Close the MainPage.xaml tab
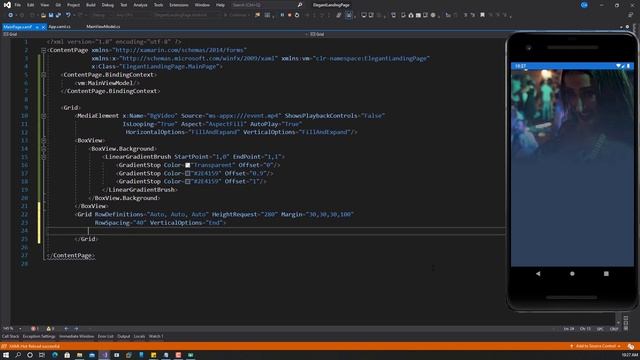 point(43,27)
